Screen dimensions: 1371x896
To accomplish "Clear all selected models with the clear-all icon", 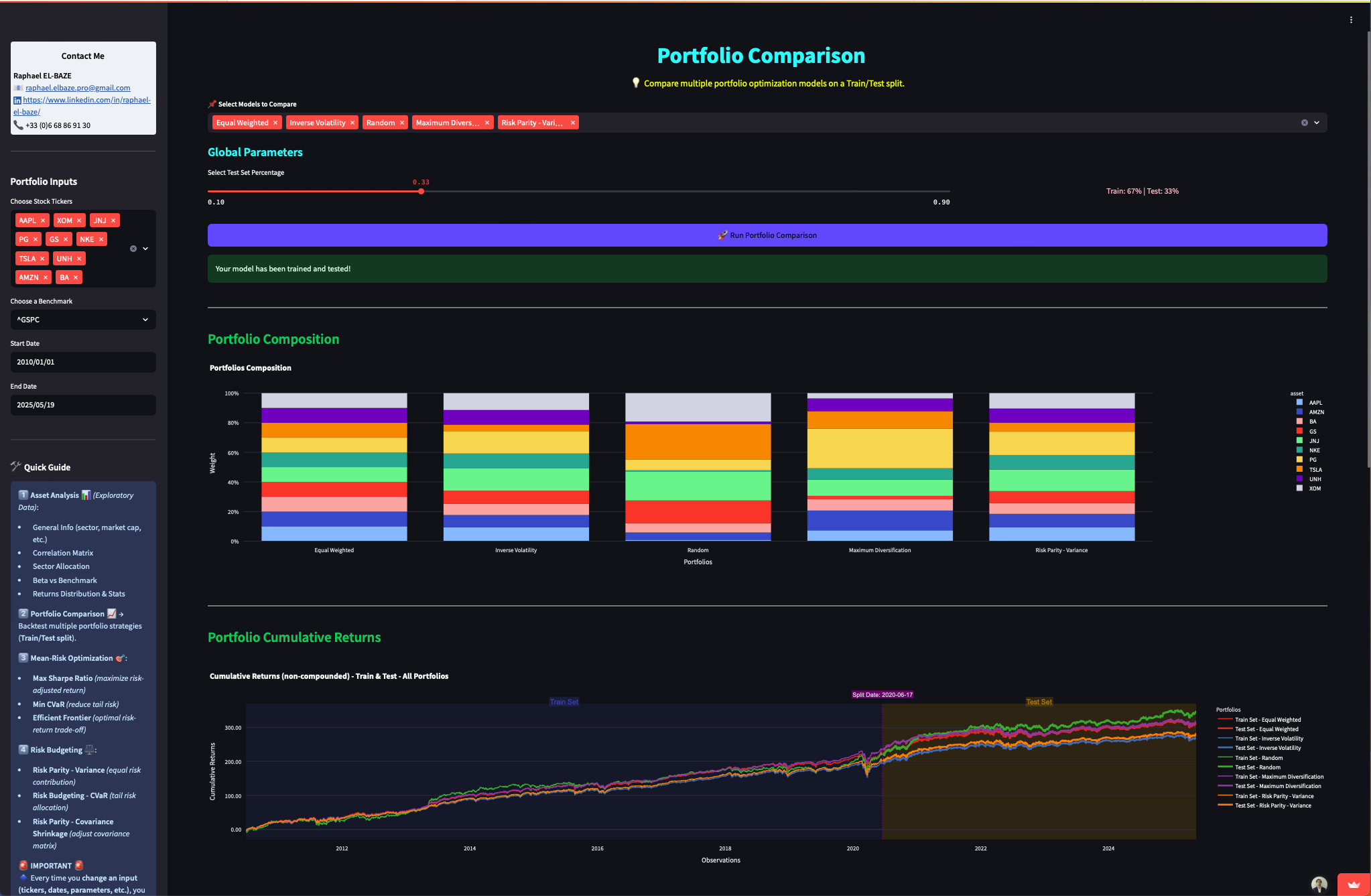I will 1304,123.
